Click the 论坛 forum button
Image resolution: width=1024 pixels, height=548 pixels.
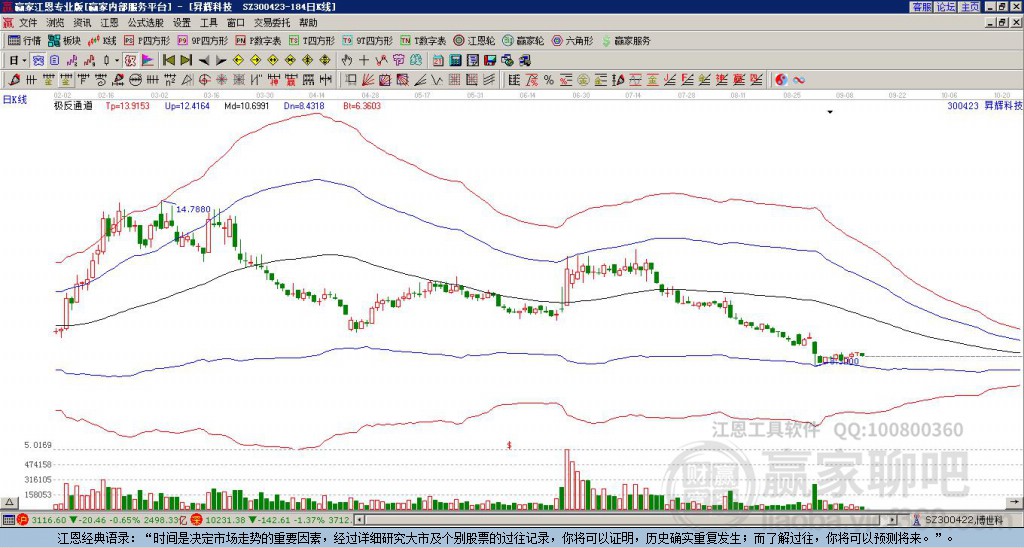tap(945, 7)
